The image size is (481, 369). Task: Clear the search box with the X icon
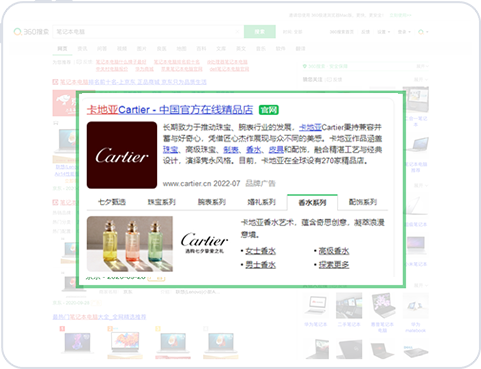237,32
